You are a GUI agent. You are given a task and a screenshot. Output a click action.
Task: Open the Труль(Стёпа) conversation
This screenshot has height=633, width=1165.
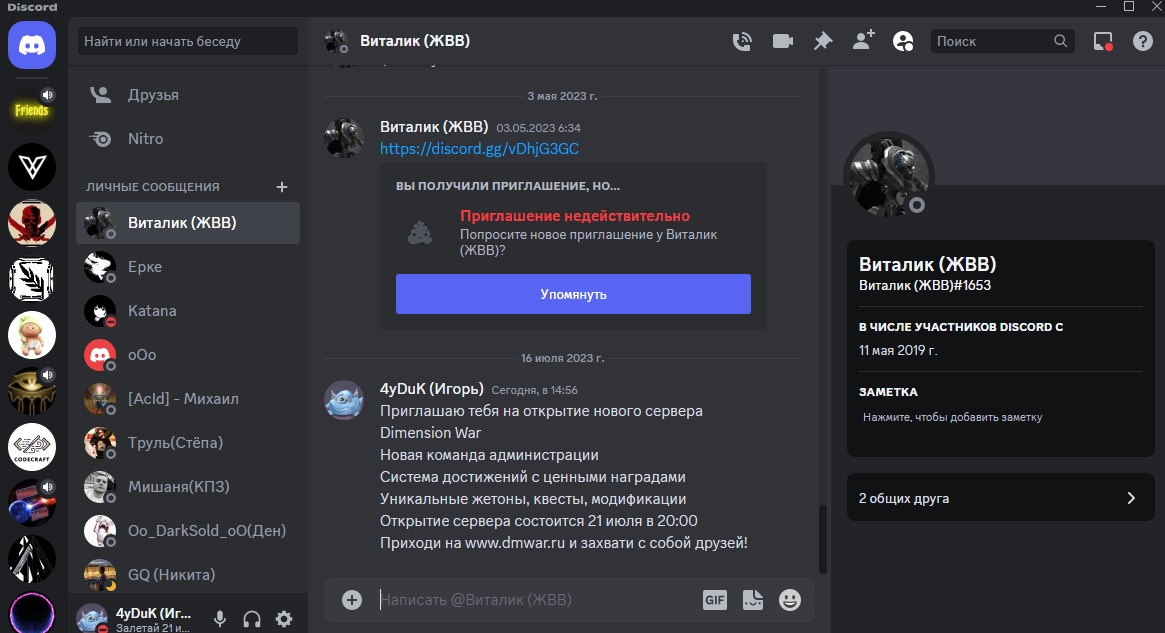[x=188, y=443]
